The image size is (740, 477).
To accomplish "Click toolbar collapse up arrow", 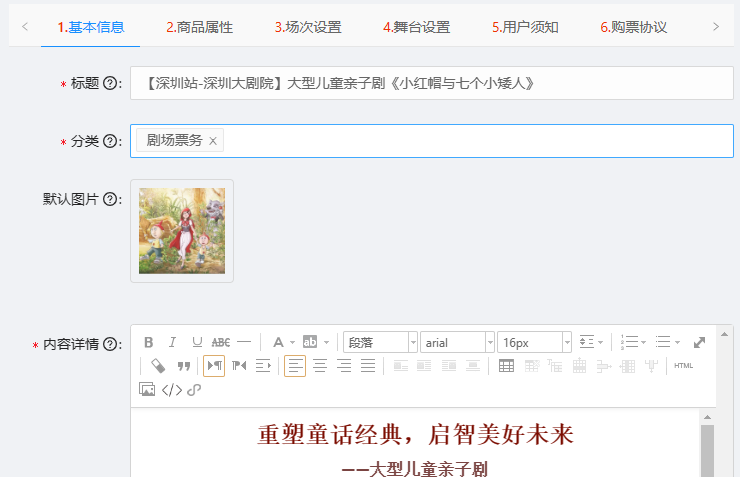I will [724, 335].
